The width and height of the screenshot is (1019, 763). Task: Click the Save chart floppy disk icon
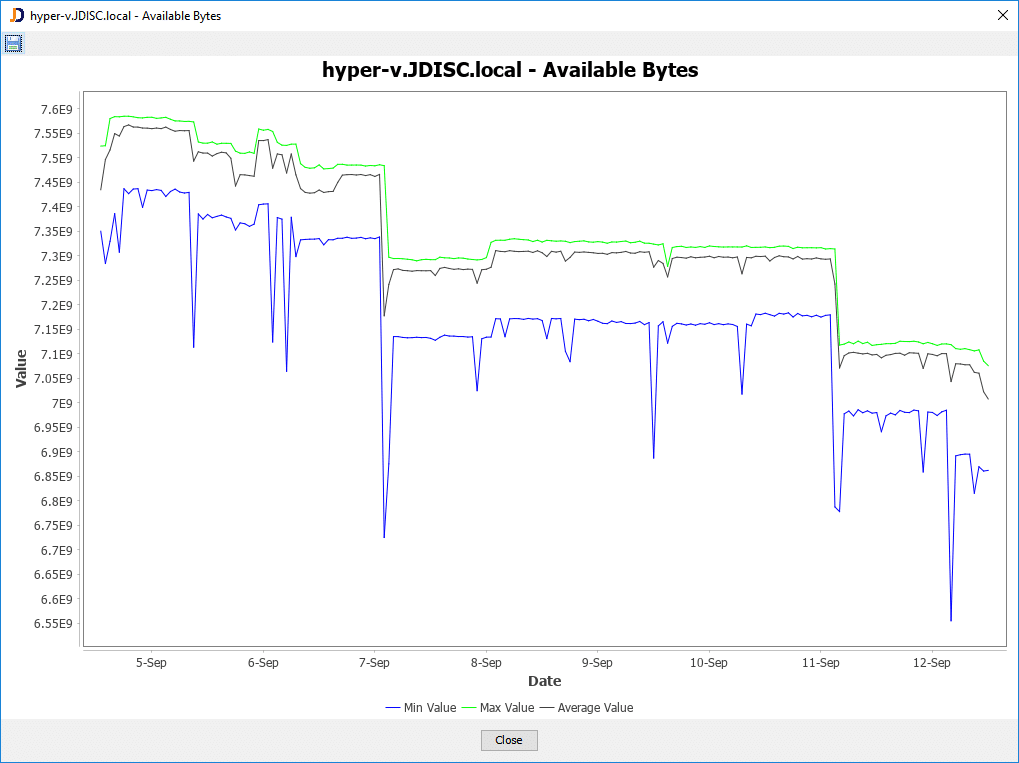pyautogui.click(x=13, y=42)
